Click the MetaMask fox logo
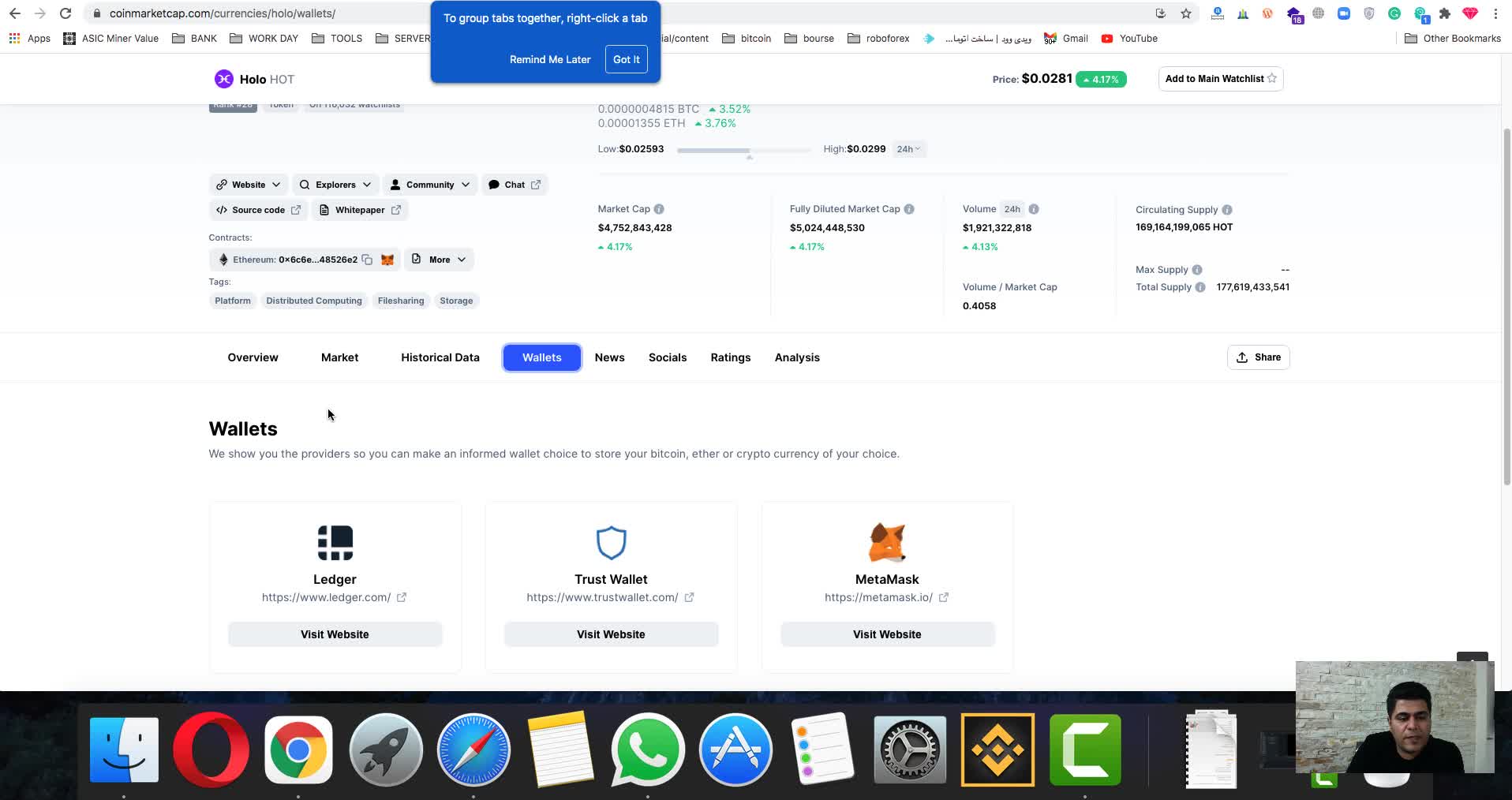This screenshot has height=800, width=1512. coord(887,542)
